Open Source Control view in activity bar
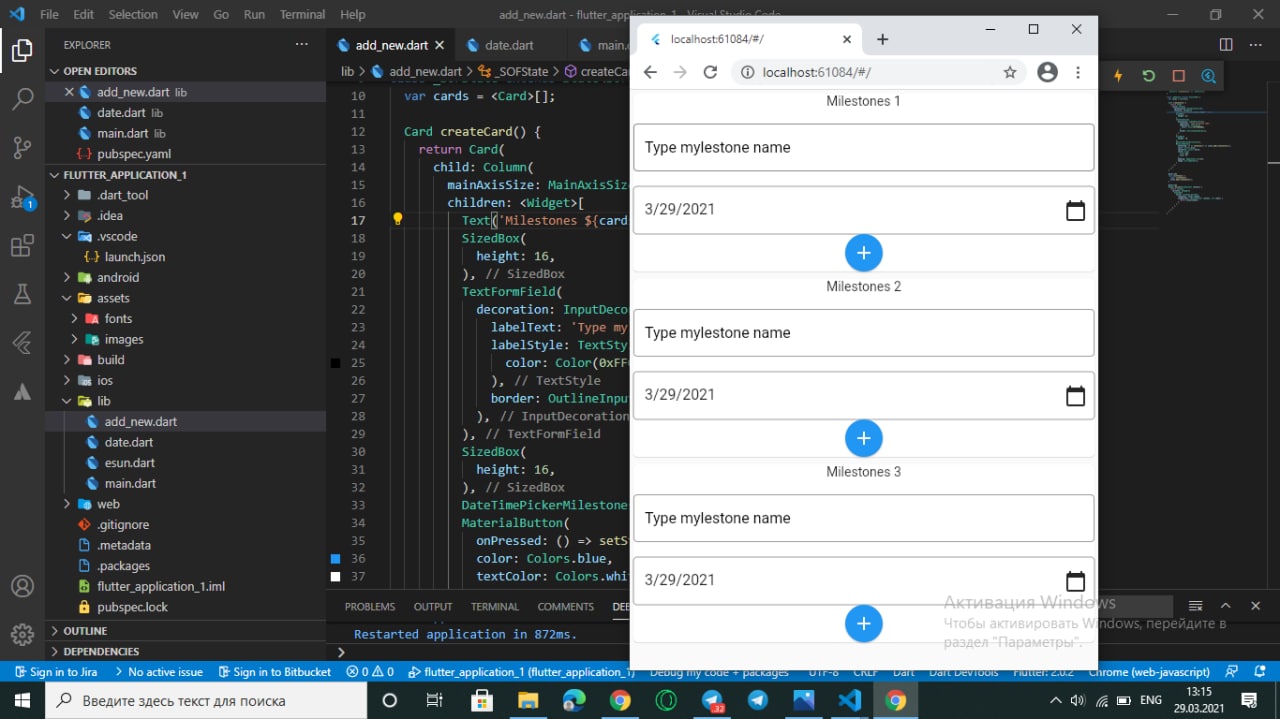This screenshot has width=1280, height=719. coord(22,148)
